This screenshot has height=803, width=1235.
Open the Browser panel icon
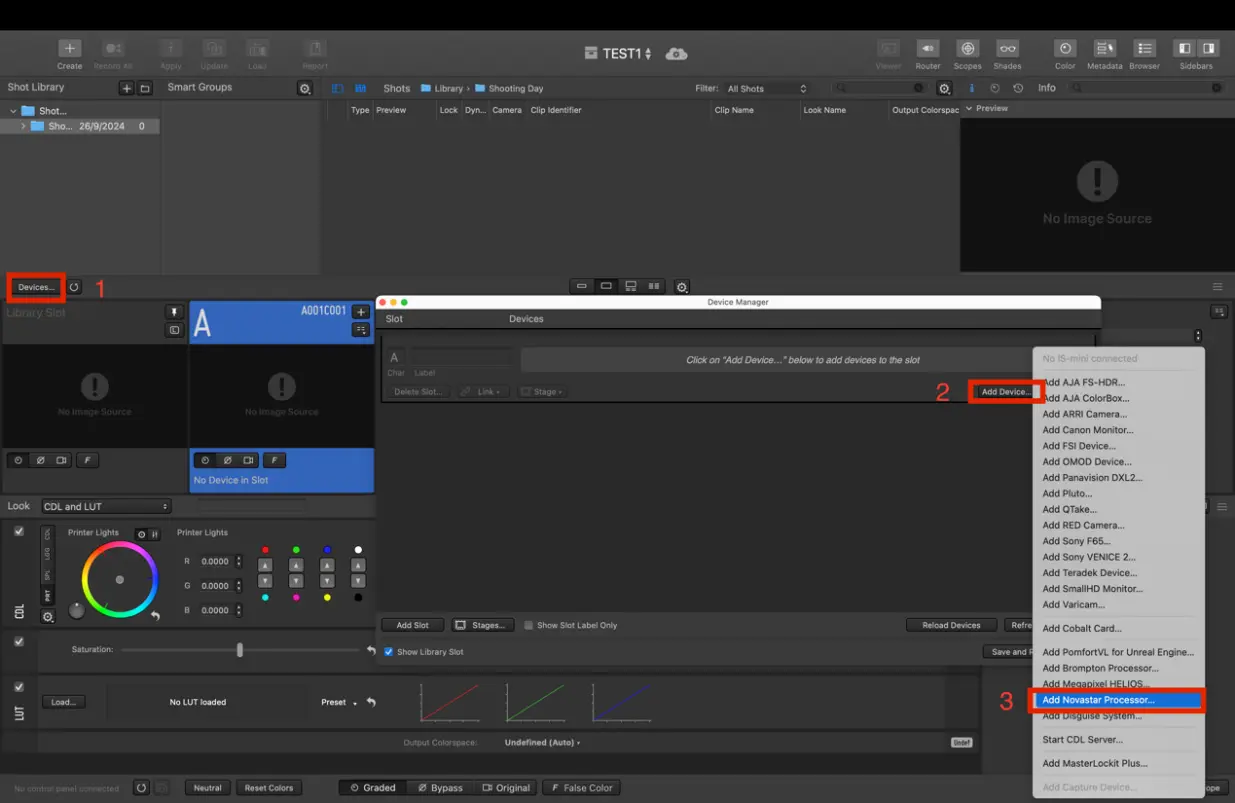pyautogui.click(x=1144, y=49)
